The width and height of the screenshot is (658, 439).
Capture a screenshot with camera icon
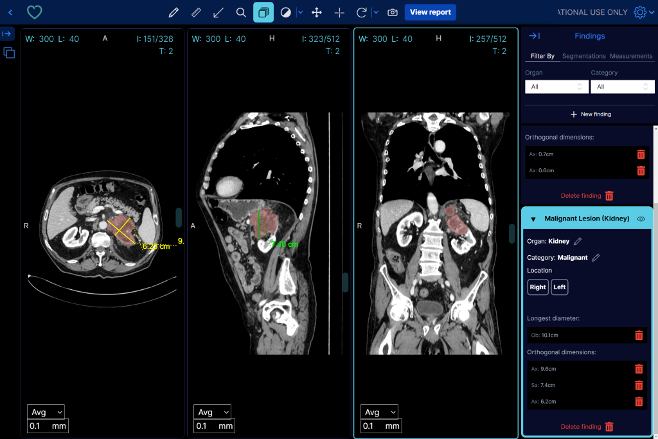pyautogui.click(x=392, y=12)
